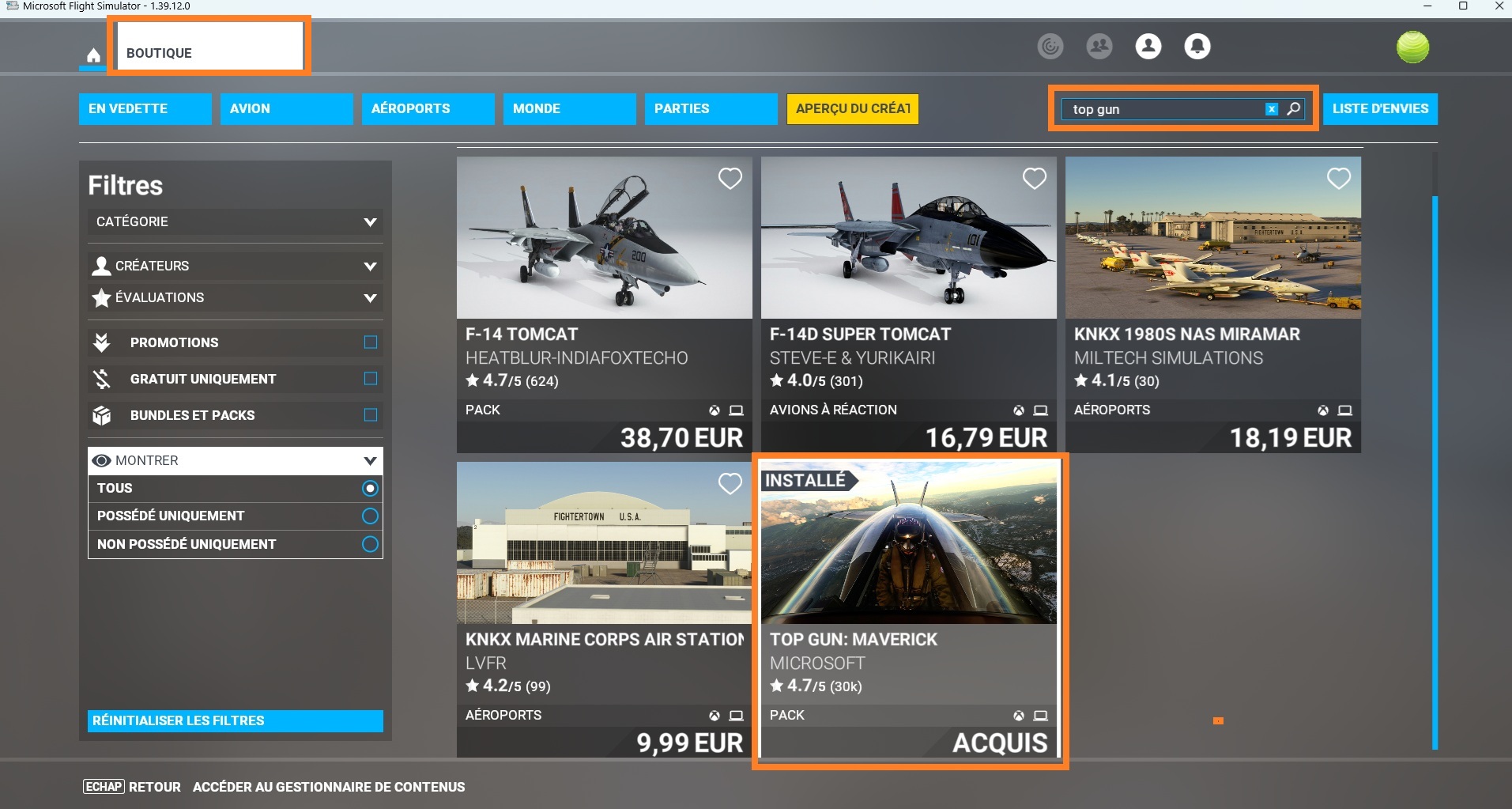
Task: Click the Retour button
Action: 132,787
